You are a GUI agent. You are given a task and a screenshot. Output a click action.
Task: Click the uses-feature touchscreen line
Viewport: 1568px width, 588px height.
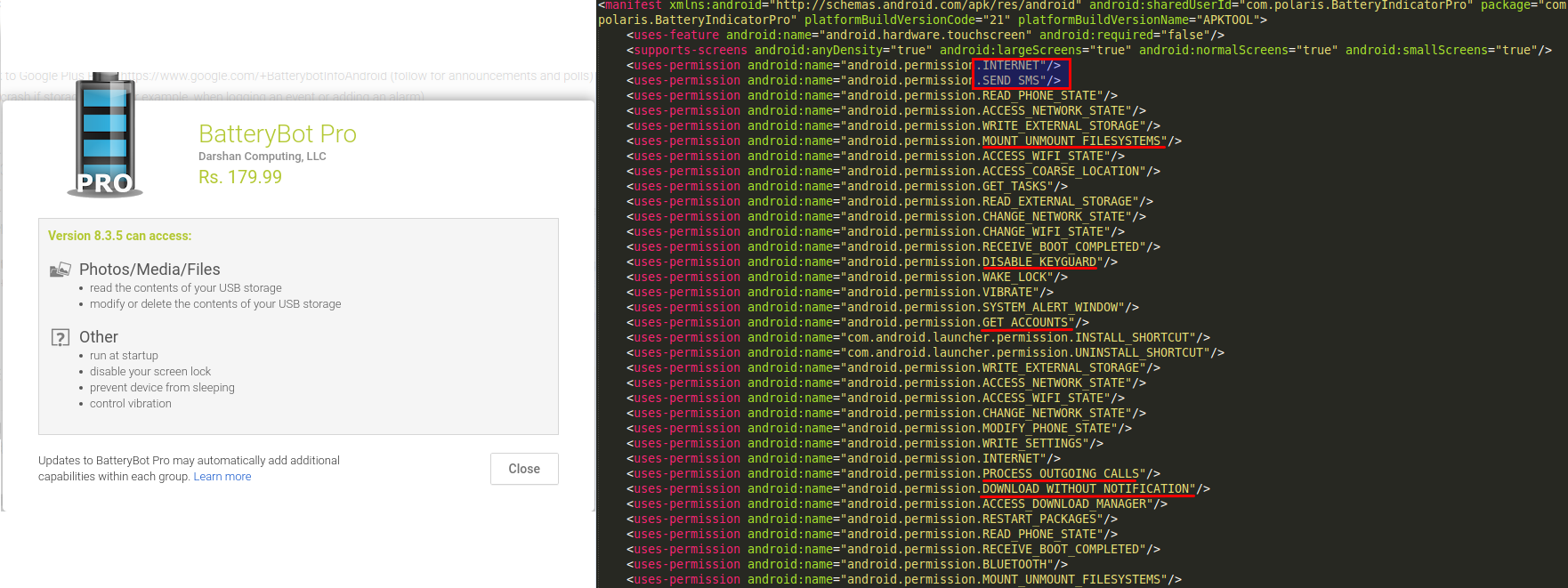coord(925,36)
